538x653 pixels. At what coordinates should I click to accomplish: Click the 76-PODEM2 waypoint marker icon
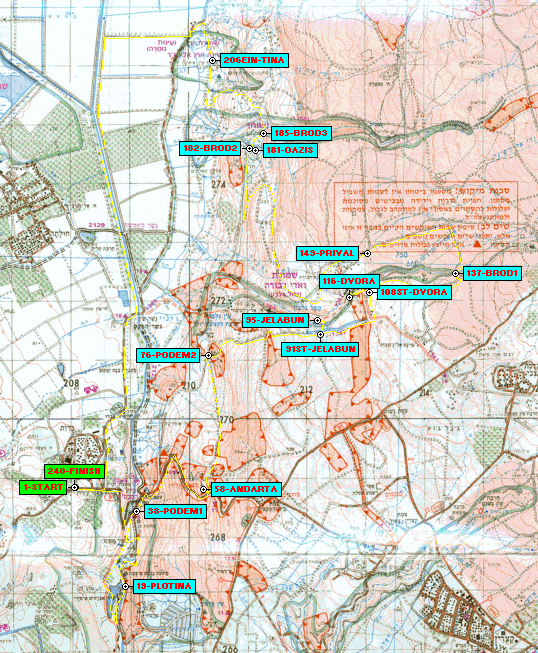pyautogui.click(x=209, y=356)
